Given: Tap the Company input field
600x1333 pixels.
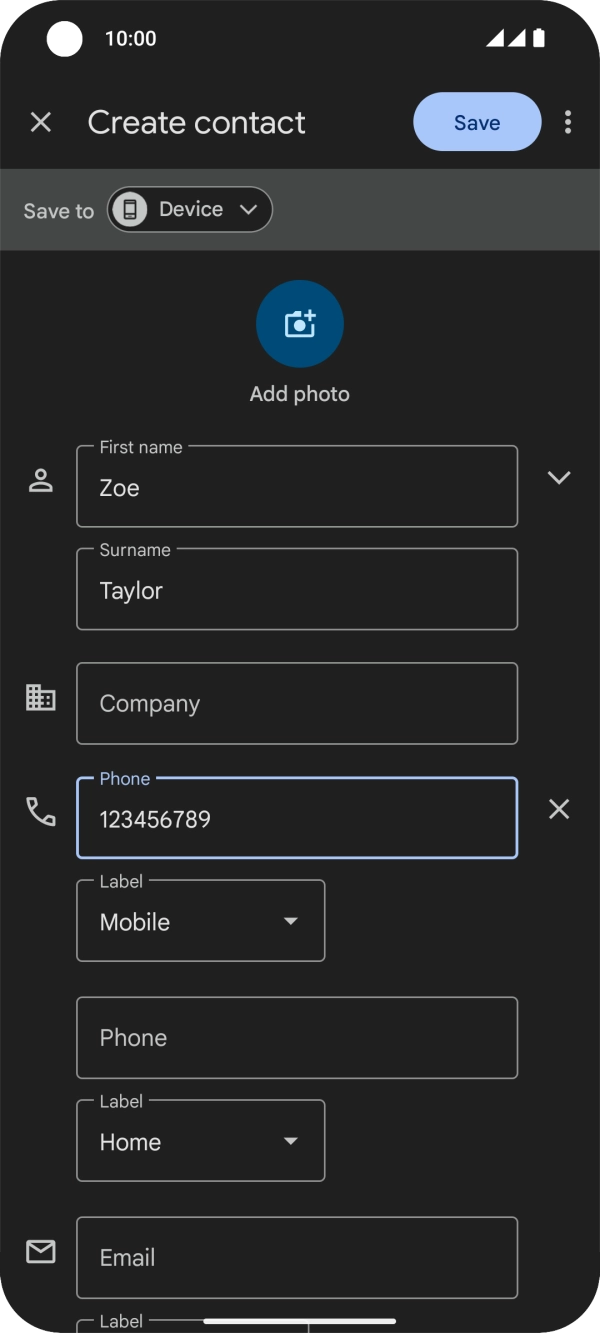Looking at the screenshot, I should tap(297, 704).
